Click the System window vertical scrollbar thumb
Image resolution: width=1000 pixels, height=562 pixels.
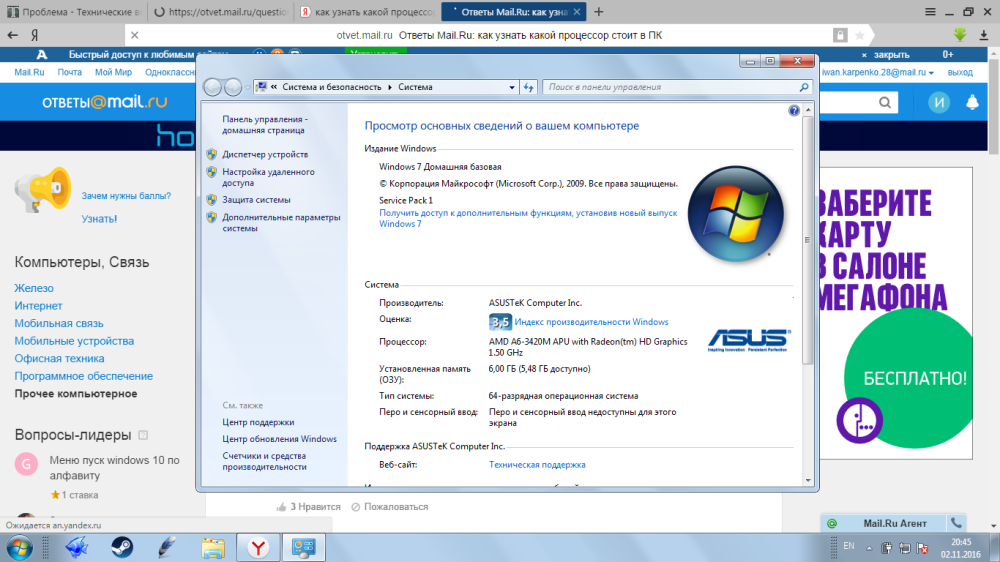807,240
